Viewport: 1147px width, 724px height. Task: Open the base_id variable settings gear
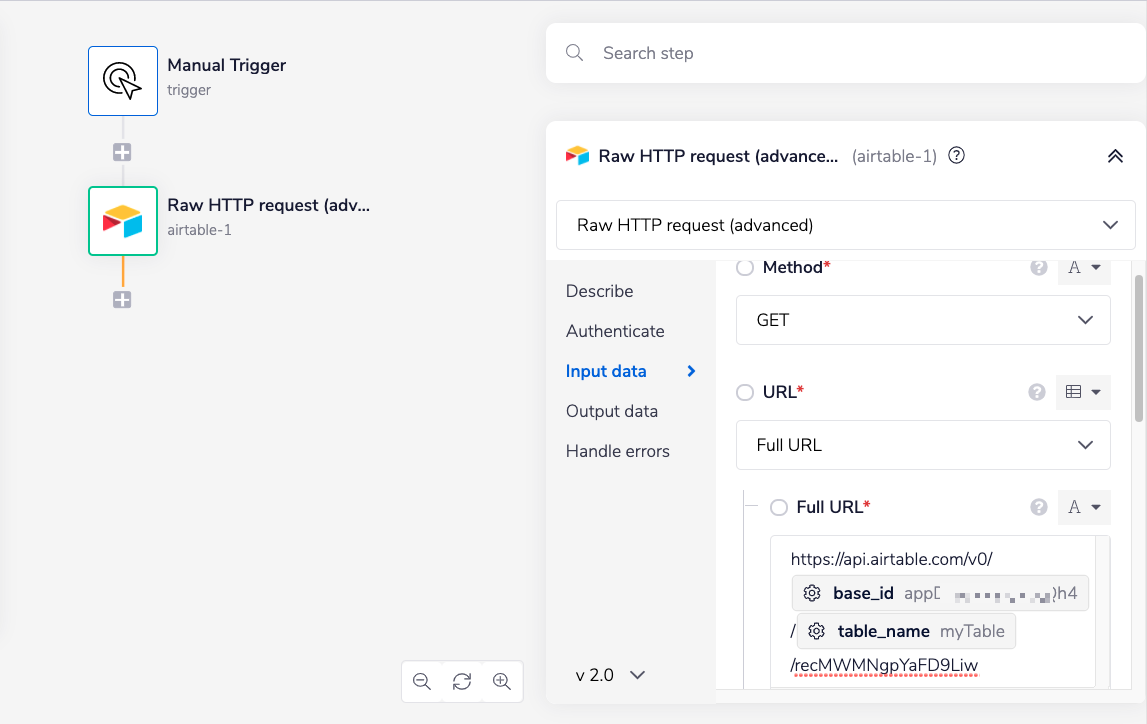813,593
